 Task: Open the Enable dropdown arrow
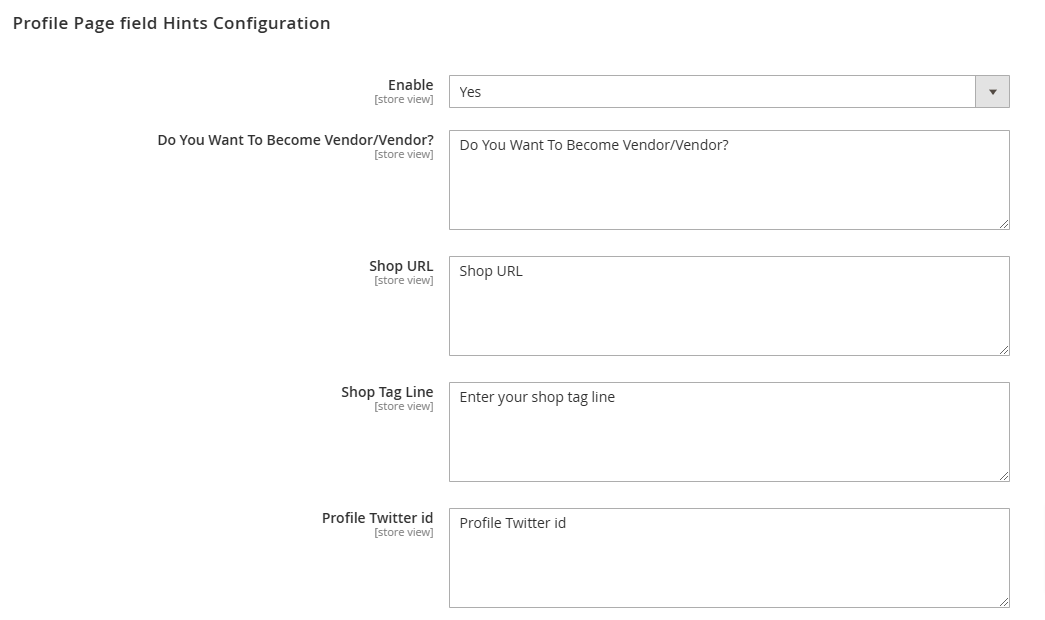(x=992, y=91)
